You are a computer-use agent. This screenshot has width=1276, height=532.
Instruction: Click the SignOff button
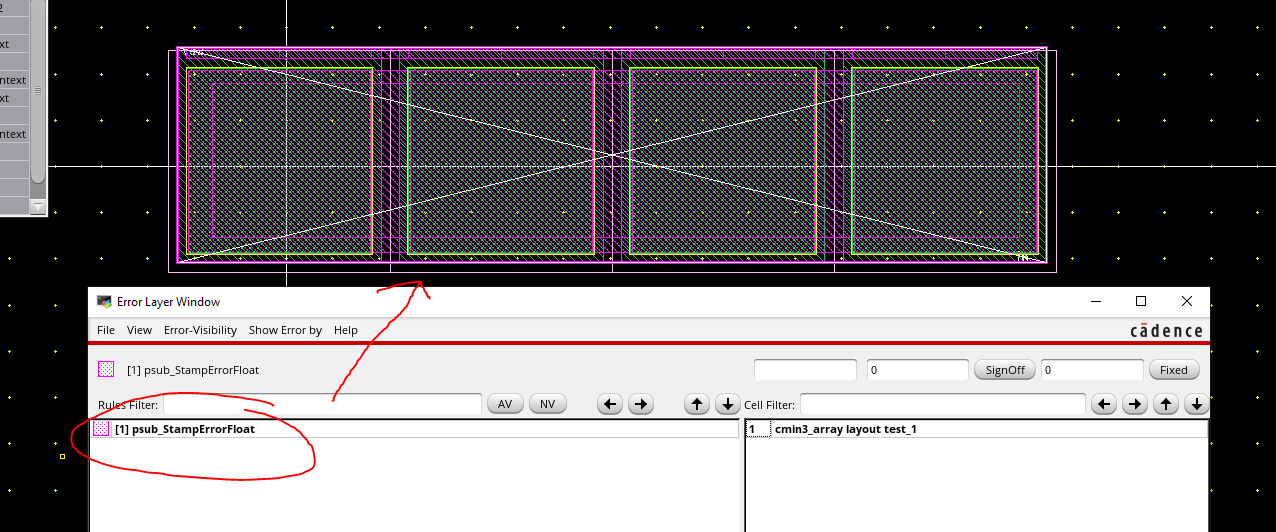tap(1005, 370)
